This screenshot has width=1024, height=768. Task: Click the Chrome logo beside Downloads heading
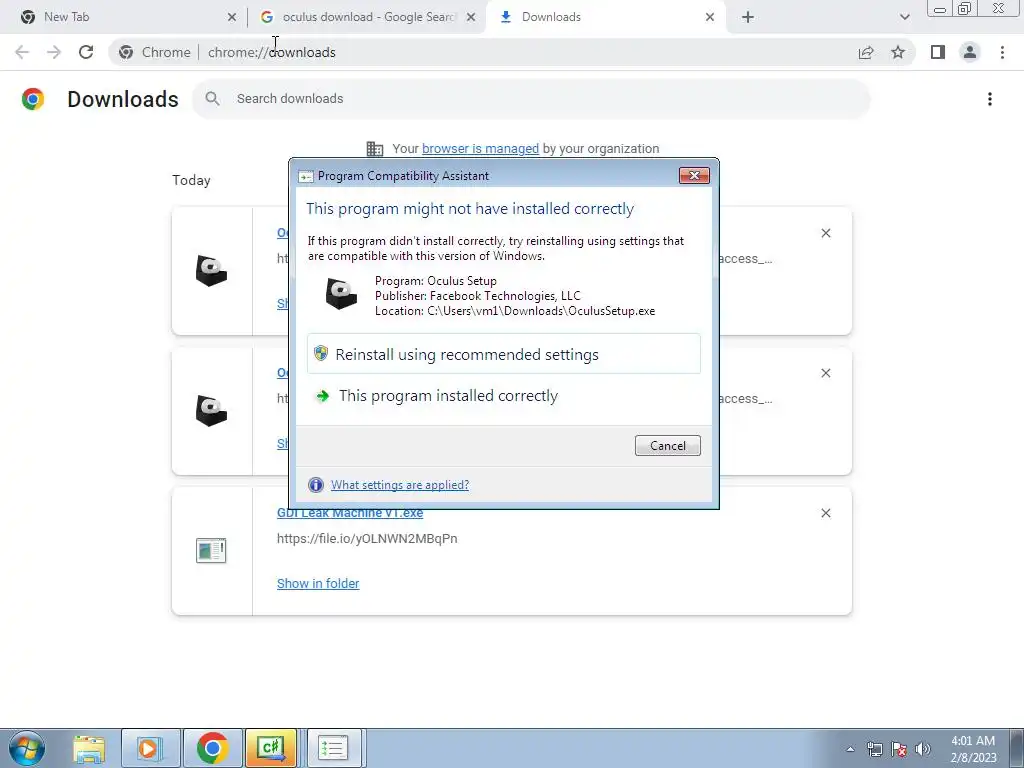[33, 99]
